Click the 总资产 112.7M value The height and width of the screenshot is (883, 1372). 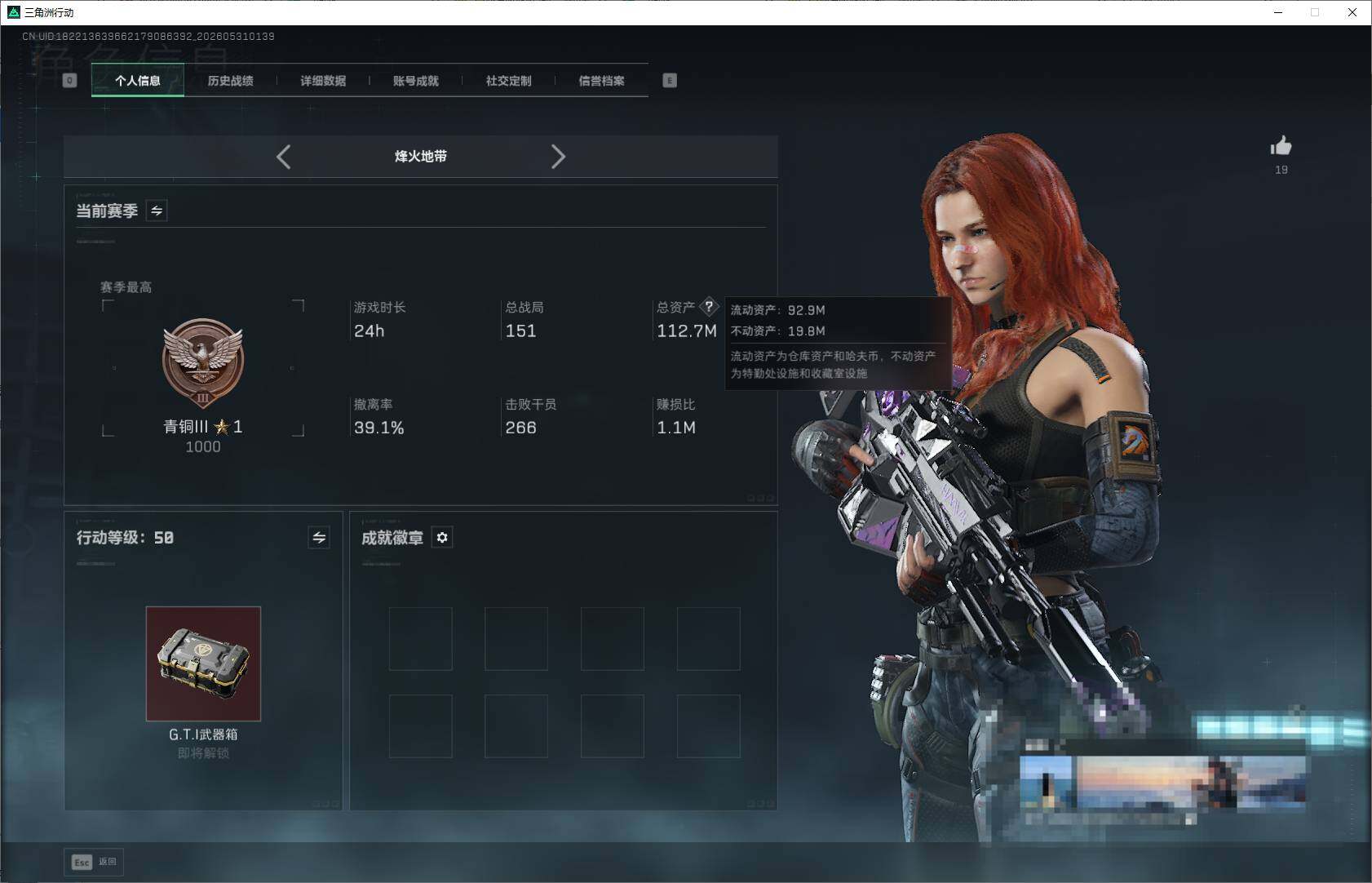[x=687, y=331]
